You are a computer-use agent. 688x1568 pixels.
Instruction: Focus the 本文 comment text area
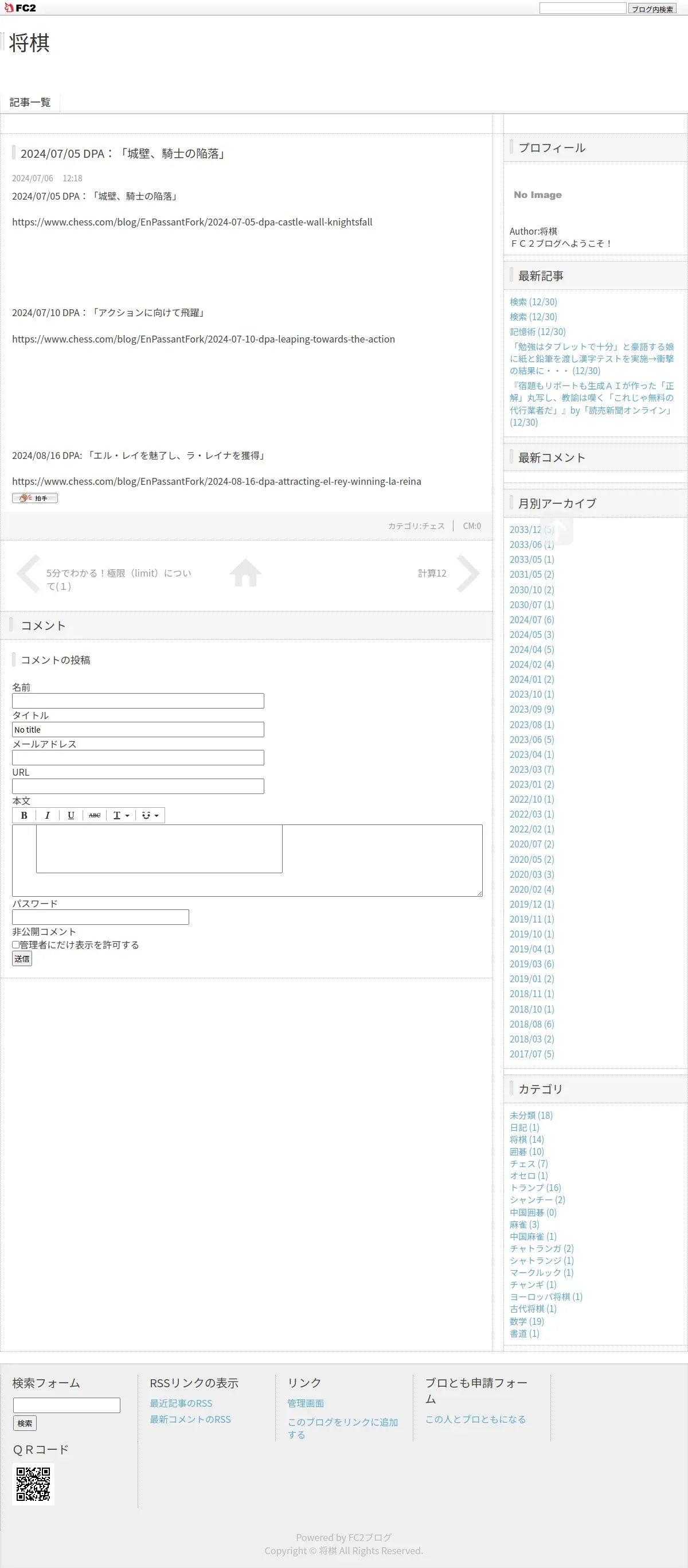point(248,860)
